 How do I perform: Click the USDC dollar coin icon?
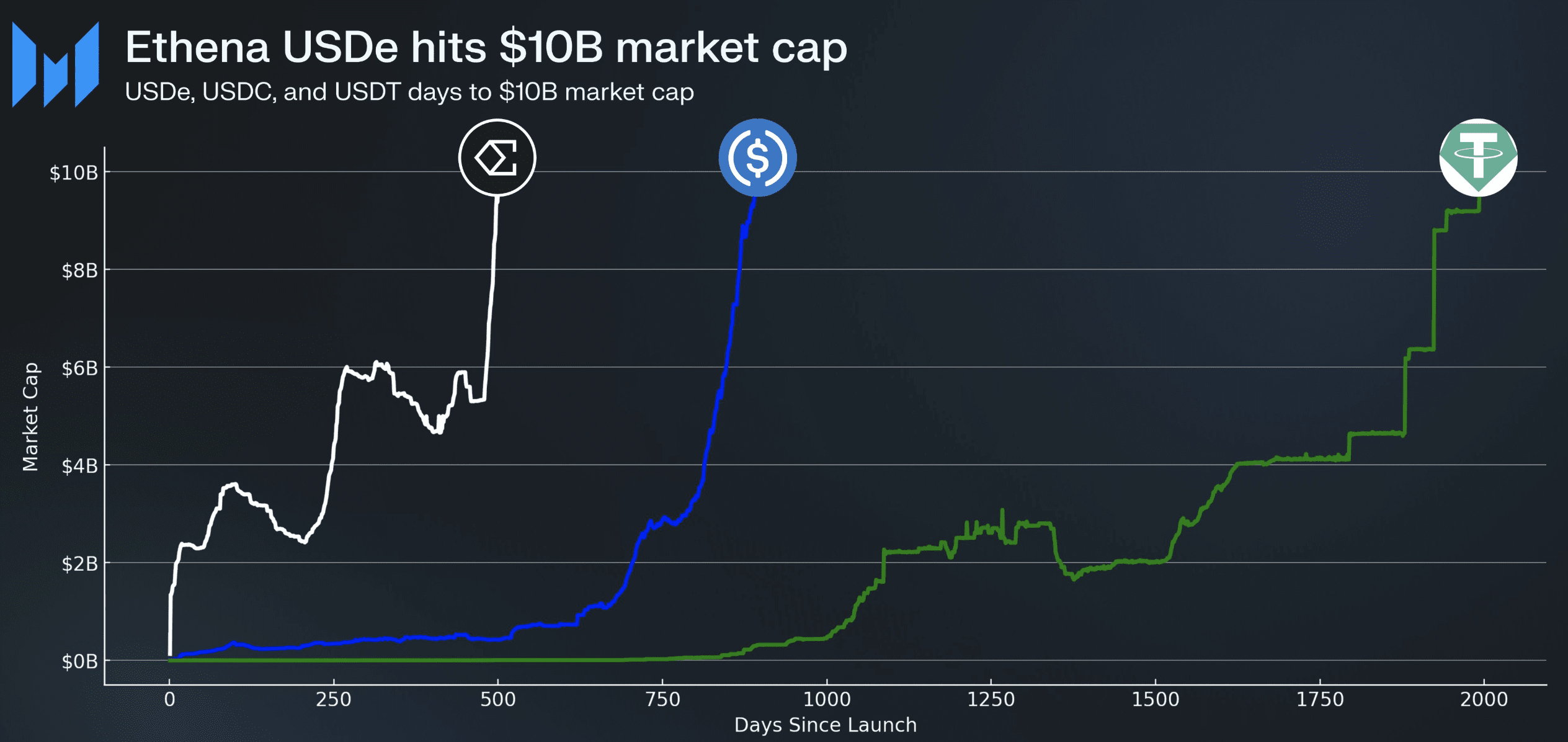757,158
